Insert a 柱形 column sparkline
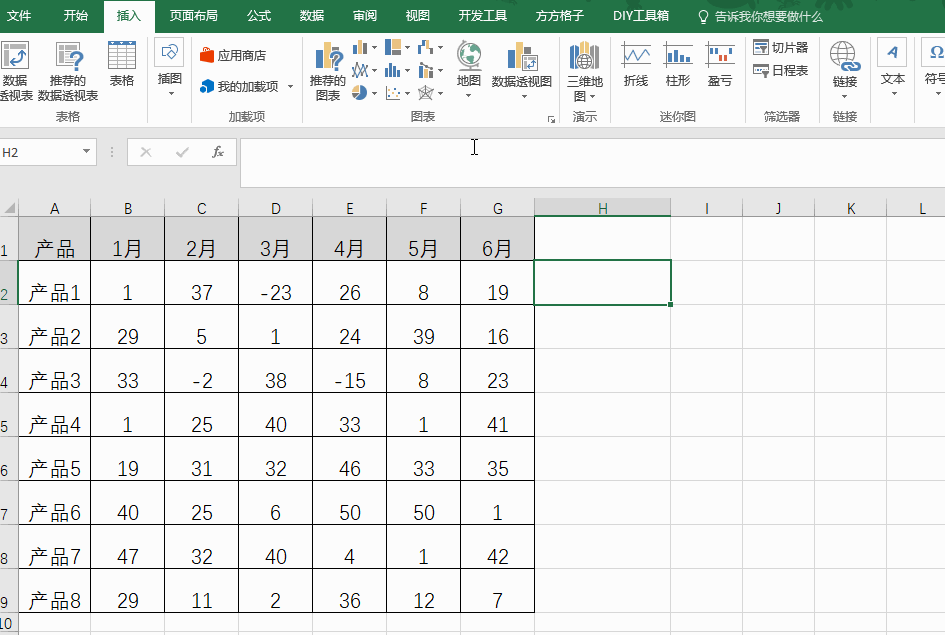945x635 pixels. (678, 64)
